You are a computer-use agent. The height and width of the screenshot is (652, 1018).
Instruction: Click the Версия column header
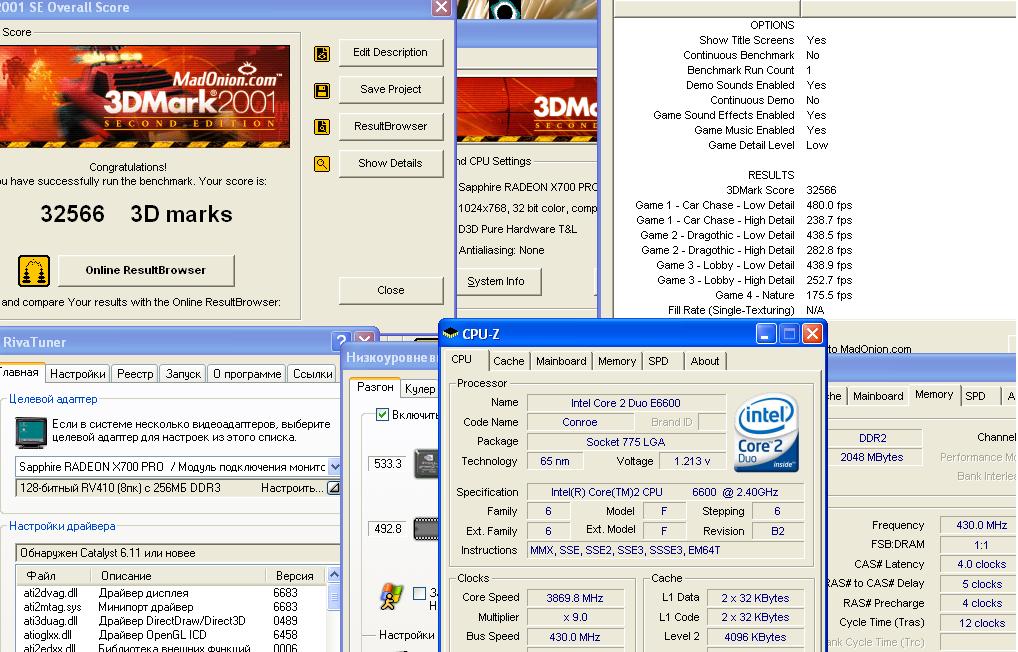pyautogui.click(x=295, y=575)
